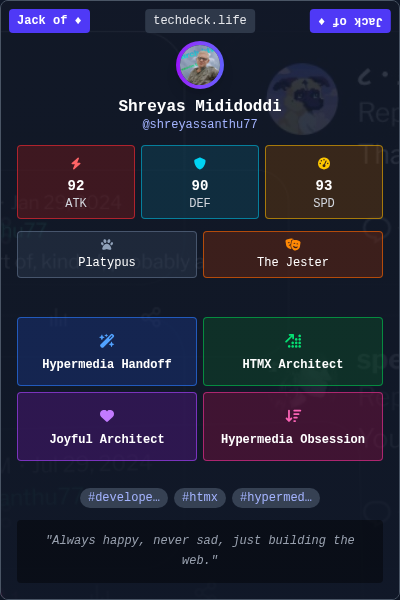The width and height of the screenshot is (400, 600).
Task: Open the @shreyassanthu77 handle link
Action: (x=200, y=124)
